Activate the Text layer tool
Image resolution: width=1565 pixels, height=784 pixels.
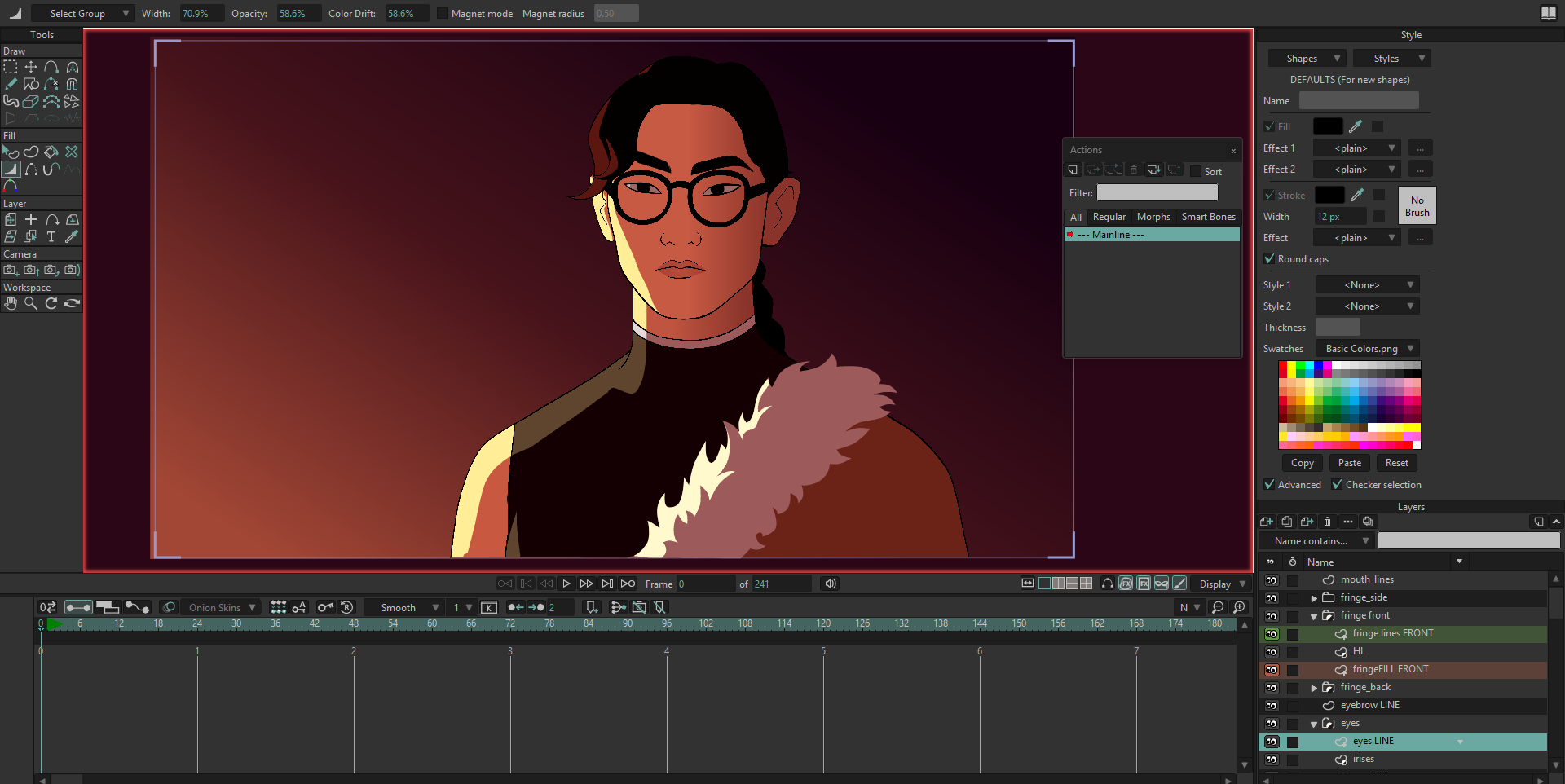point(51,236)
